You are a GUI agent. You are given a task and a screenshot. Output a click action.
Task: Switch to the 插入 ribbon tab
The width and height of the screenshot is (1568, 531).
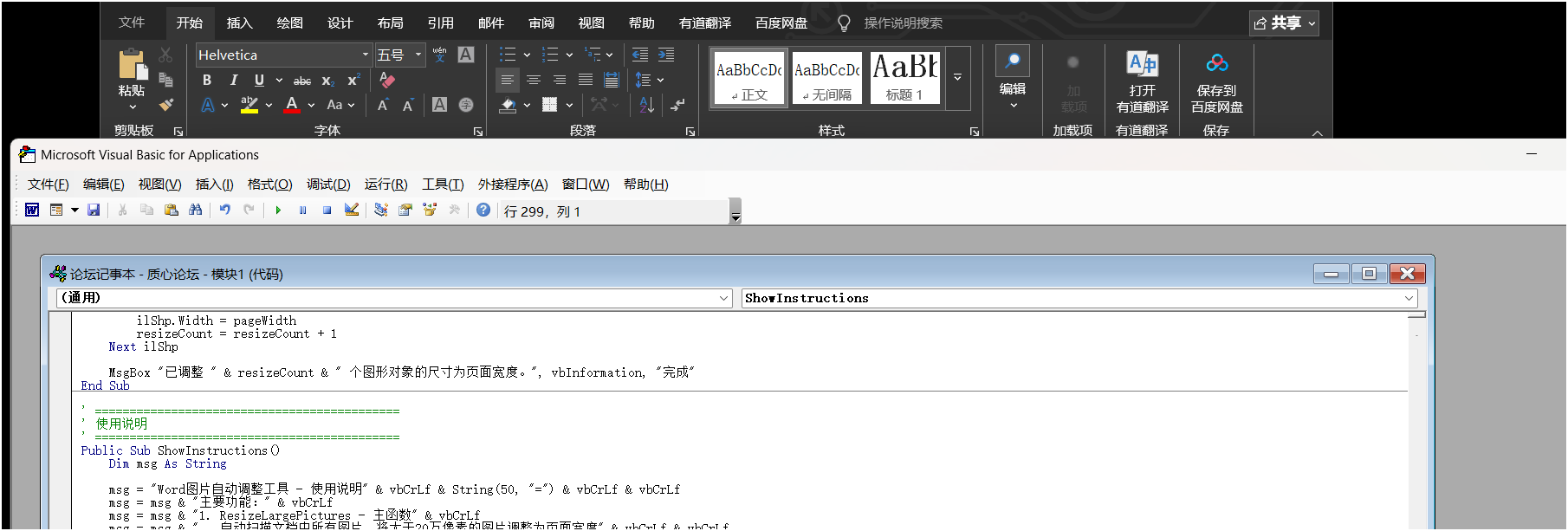click(240, 23)
